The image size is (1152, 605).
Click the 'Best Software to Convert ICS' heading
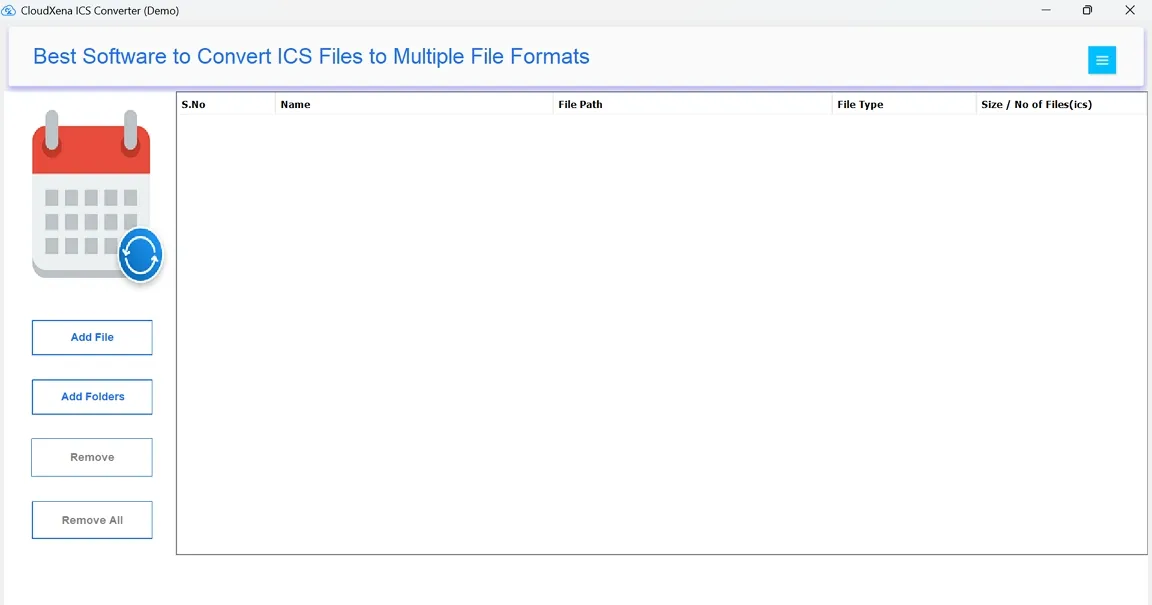point(311,57)
